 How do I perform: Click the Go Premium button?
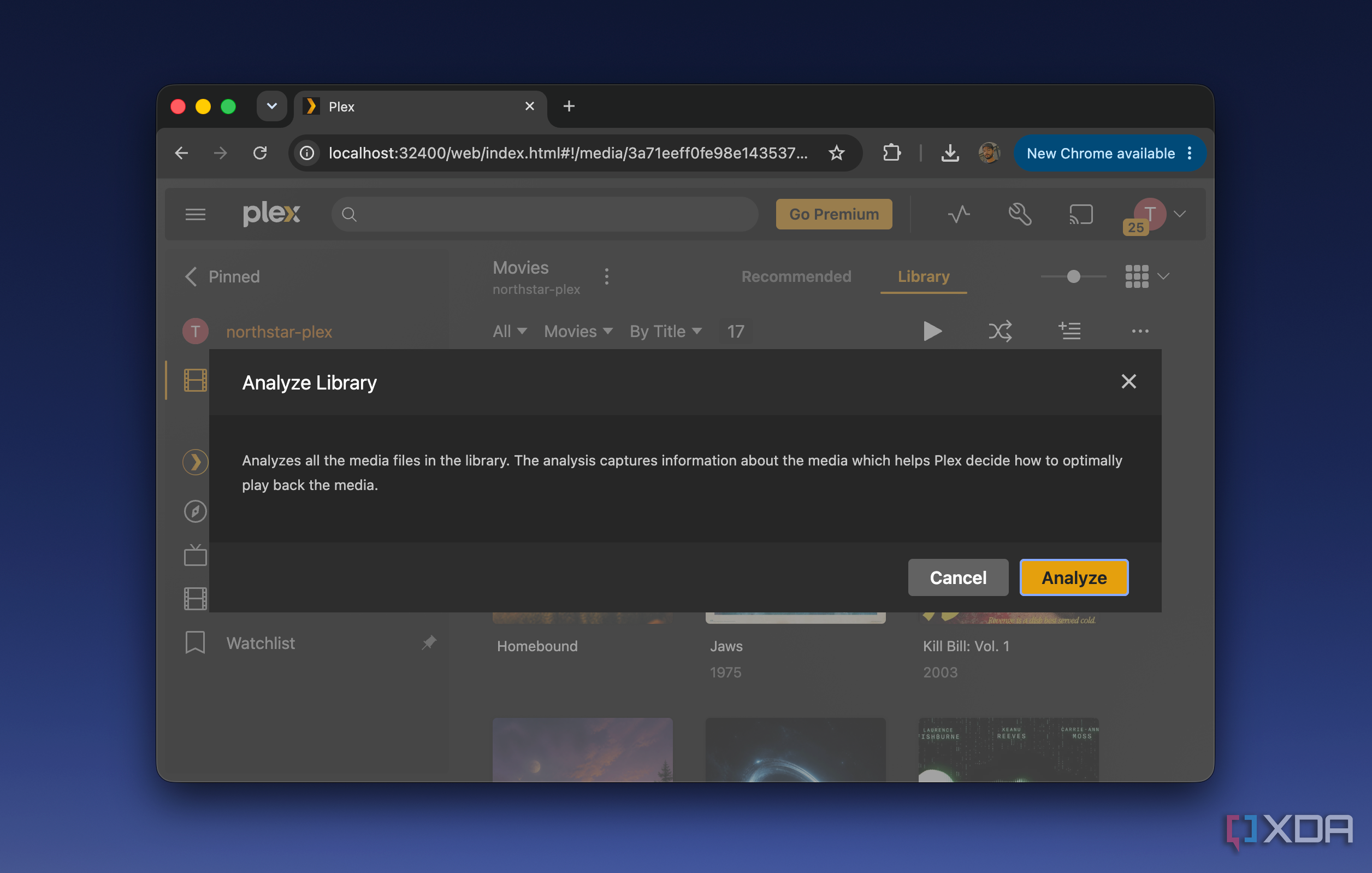833,214
